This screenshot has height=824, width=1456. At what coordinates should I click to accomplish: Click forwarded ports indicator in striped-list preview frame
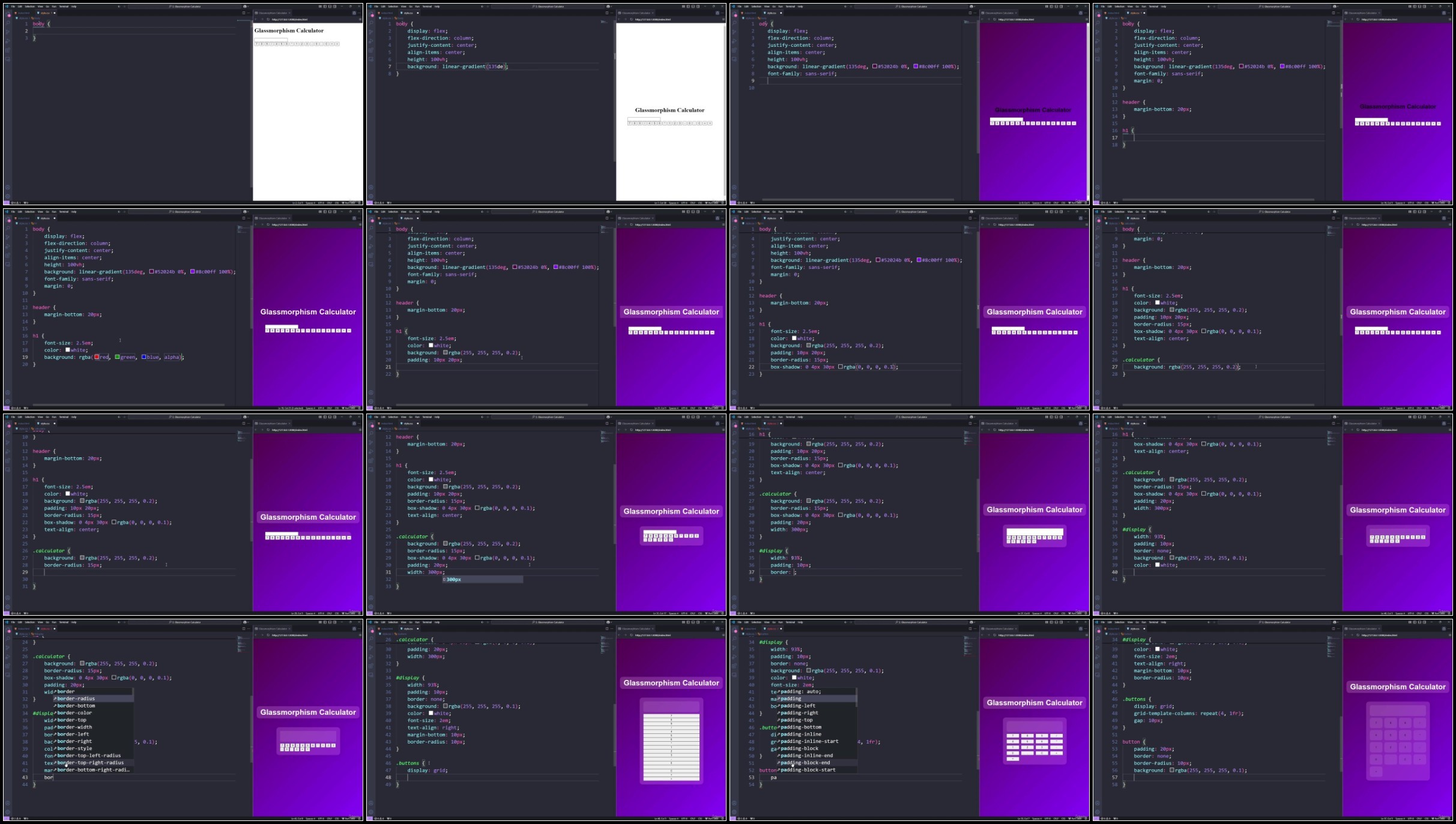click(389, 818)
